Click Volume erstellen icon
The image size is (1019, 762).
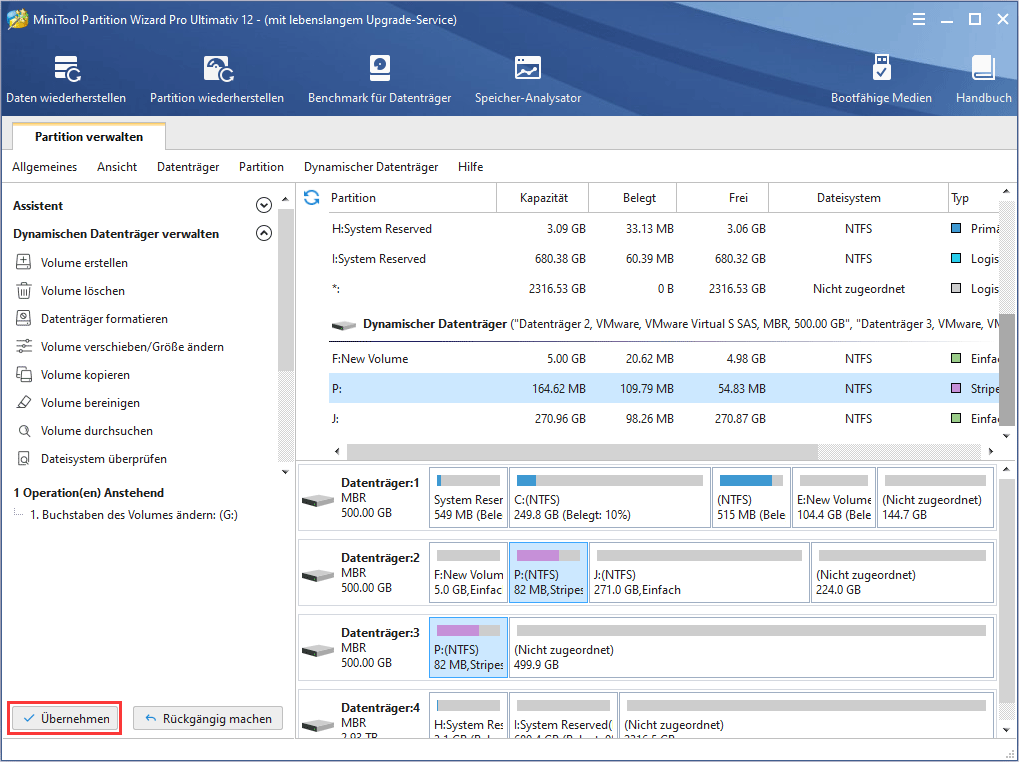click(23, 262)
